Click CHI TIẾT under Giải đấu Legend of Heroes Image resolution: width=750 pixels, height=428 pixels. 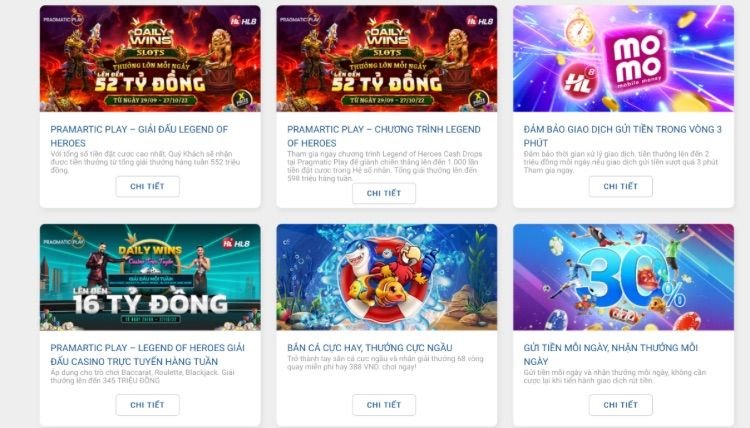147,187
